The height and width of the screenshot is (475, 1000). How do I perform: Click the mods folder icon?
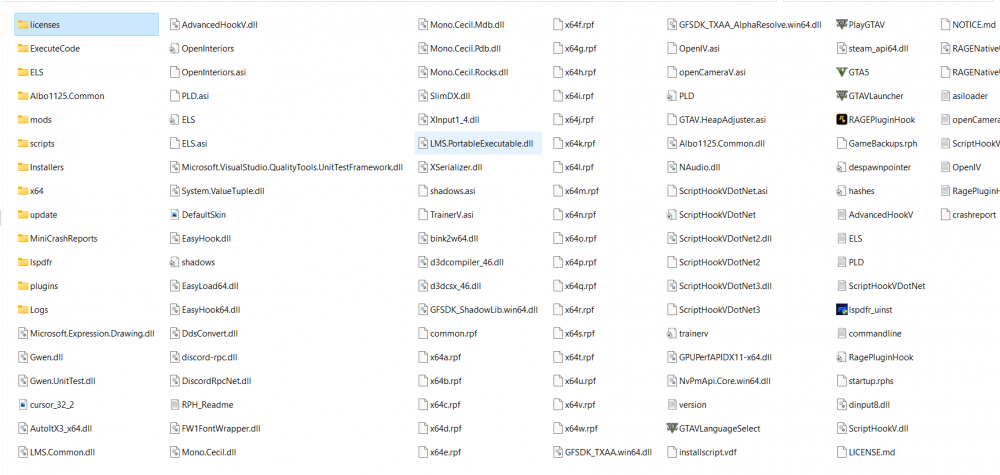click(23, 120)
